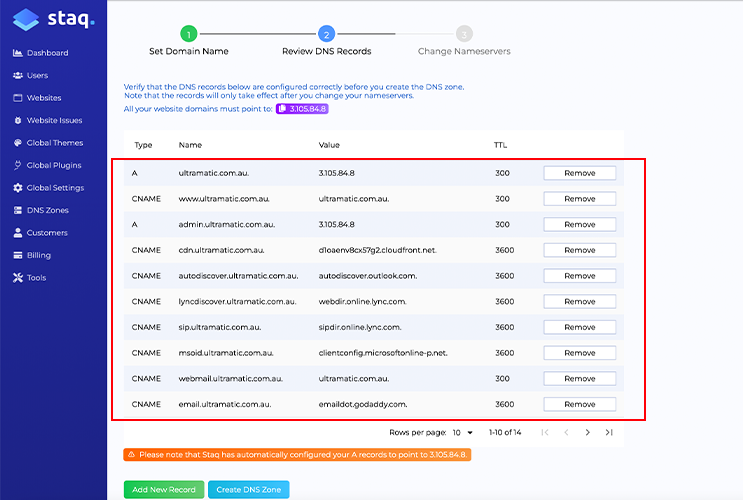The height and width of the screenshot is (500, 743).
Task: Select step 2 Review DNS Records circle
Action: click(x=326, y=34)
